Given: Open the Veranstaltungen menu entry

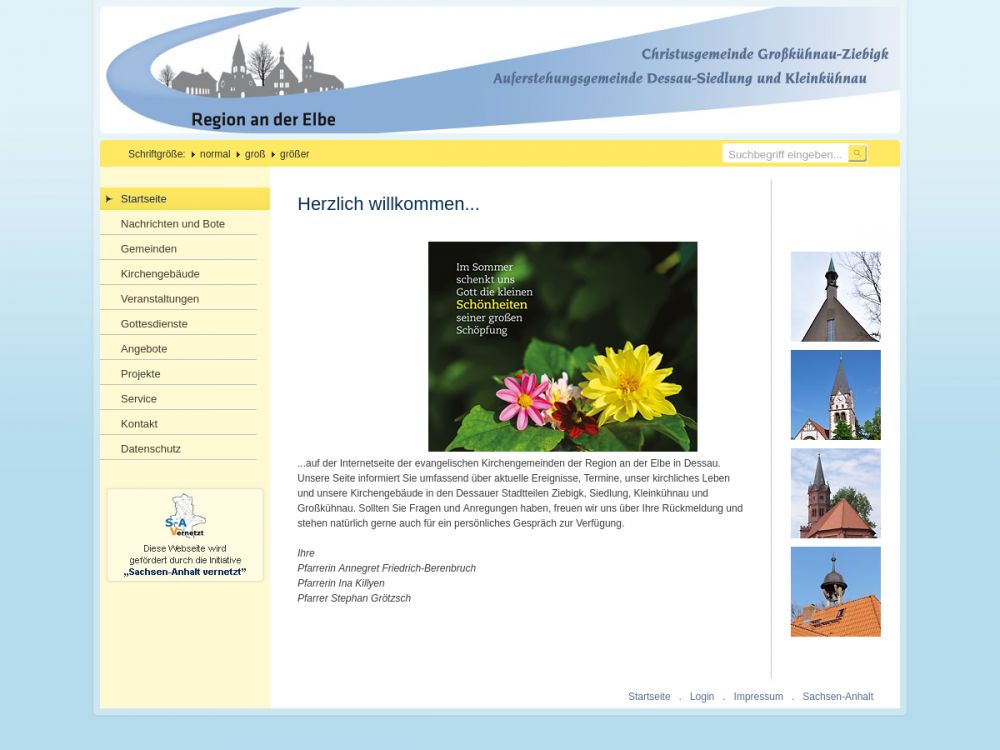Looking at the screenshot, I should pos(159,299).
